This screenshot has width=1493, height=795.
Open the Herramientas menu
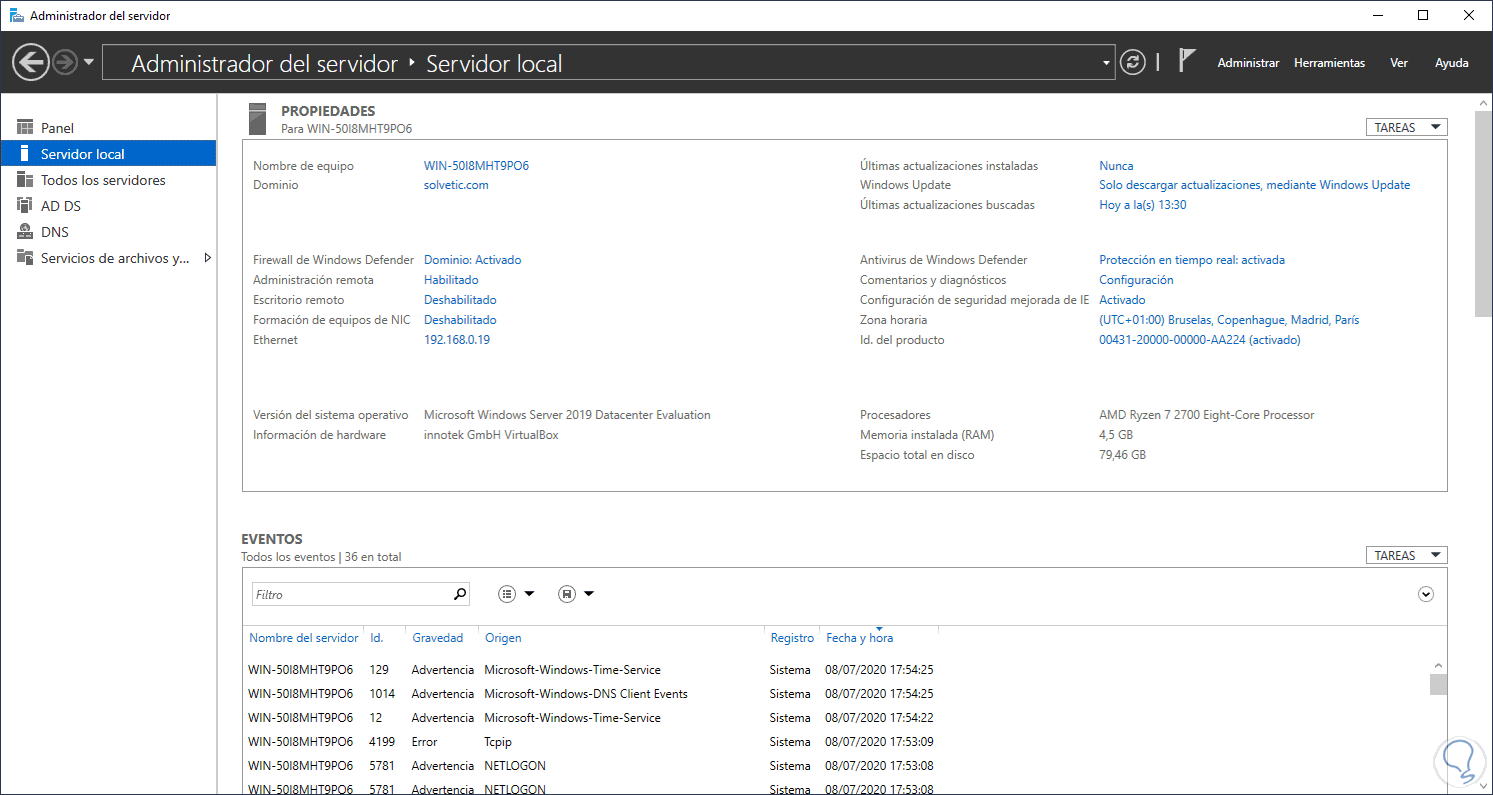coord(1329,63)
